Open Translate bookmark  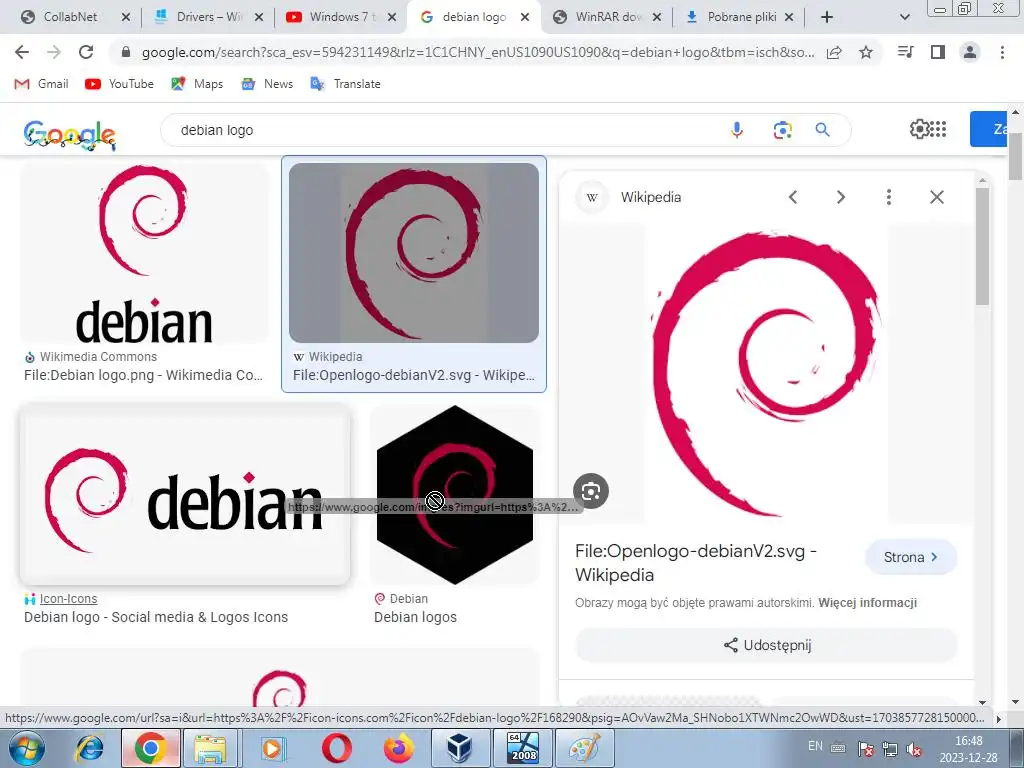[x=345, y=84]
